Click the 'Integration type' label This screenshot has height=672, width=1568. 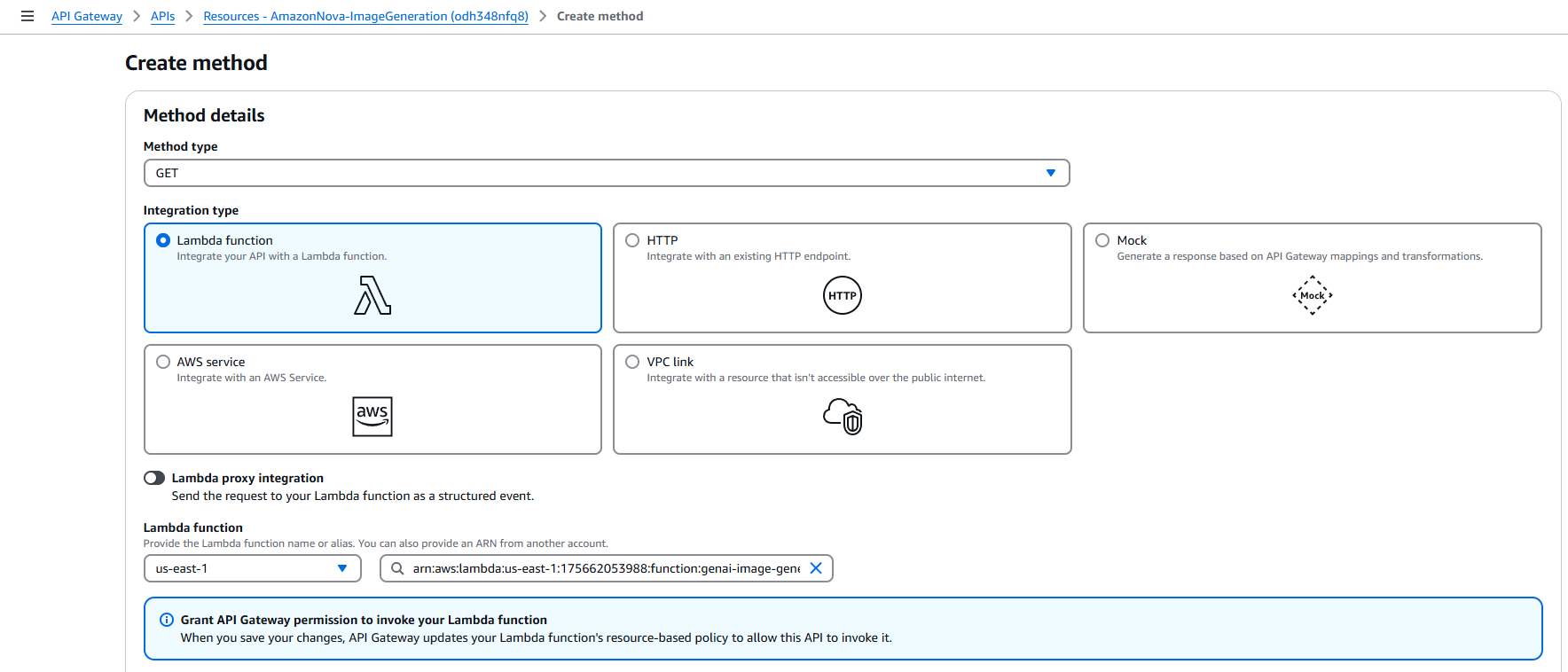click(x=191, y=210)
